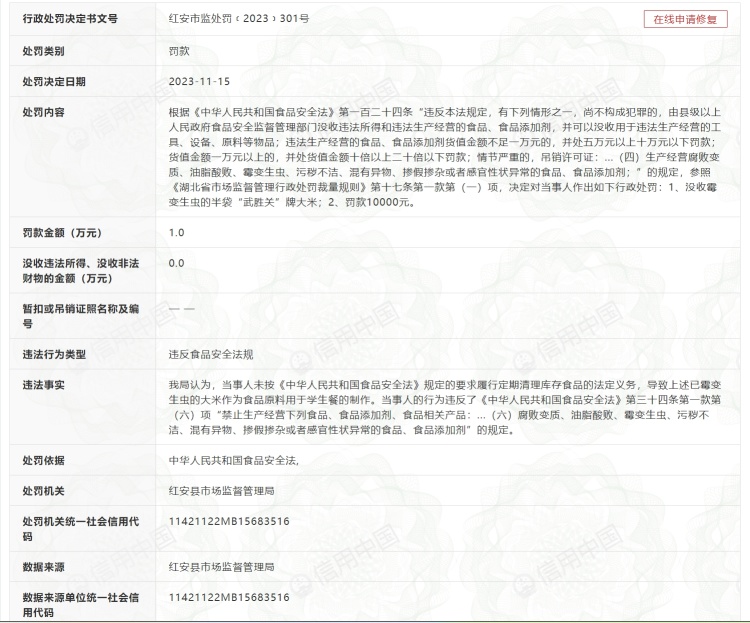Click the decision number 红安市监处罚〔2023〕301号
This screenshot has height=623, width=750.
(x=239, y=19)
